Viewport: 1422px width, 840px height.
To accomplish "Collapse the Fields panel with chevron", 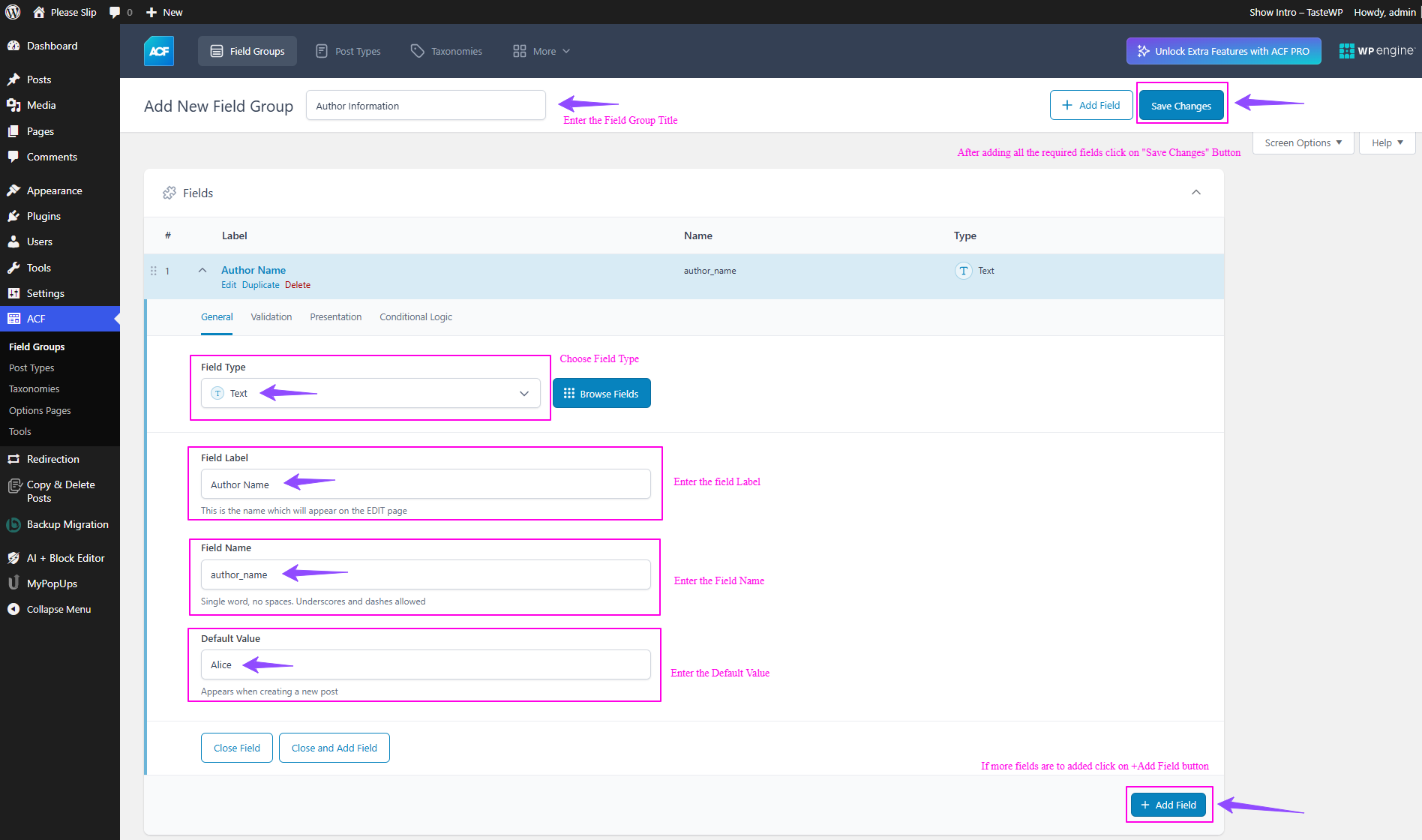I will [x=1196, y=193].
